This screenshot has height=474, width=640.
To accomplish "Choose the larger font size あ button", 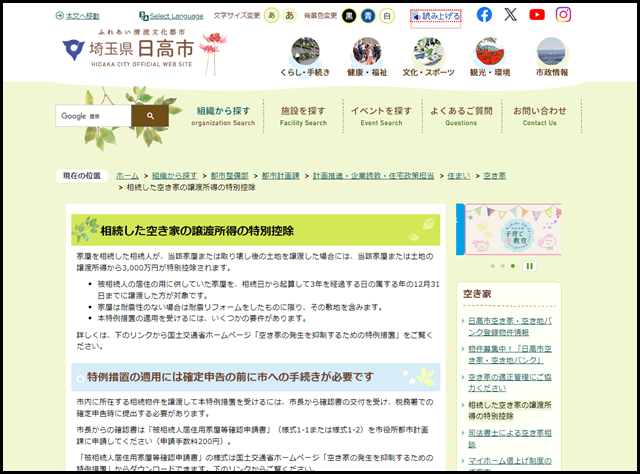I will click(x=289, y=16).
